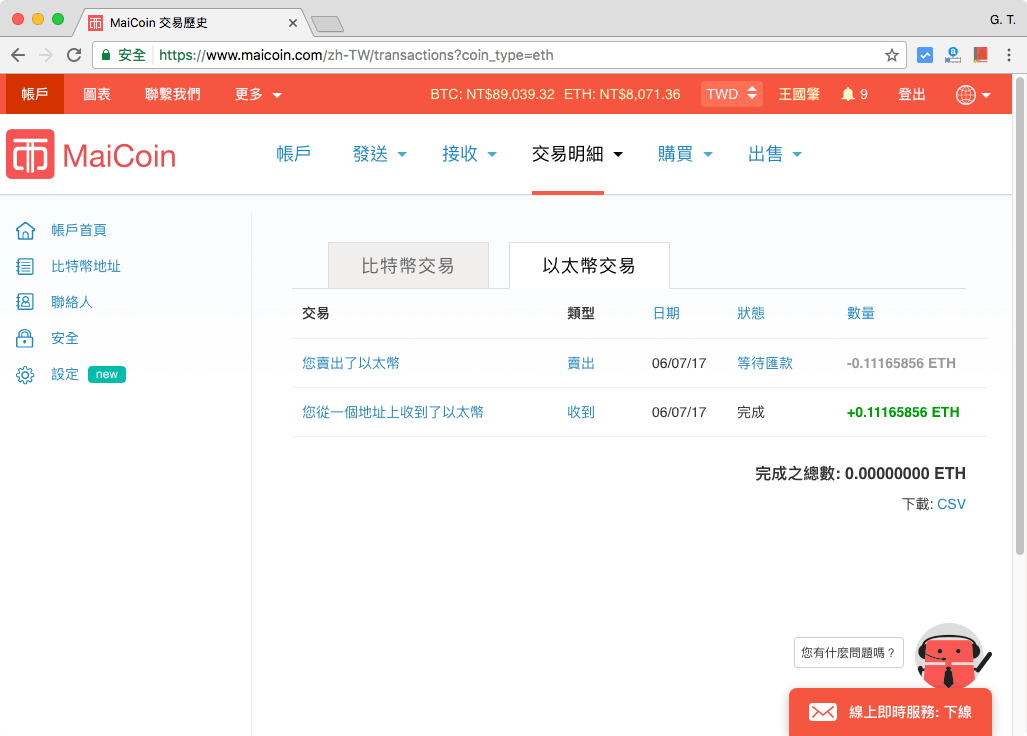The image size is (1027, 736).
Task: Click the contacts icon beside 聯絡人
Action: click(x=23, y=302)
